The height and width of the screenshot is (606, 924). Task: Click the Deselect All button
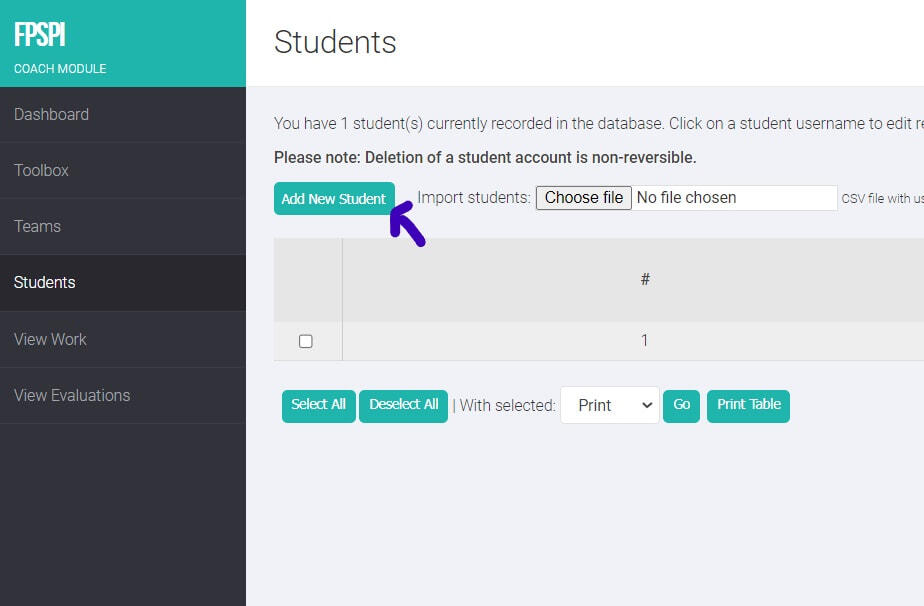403,405
